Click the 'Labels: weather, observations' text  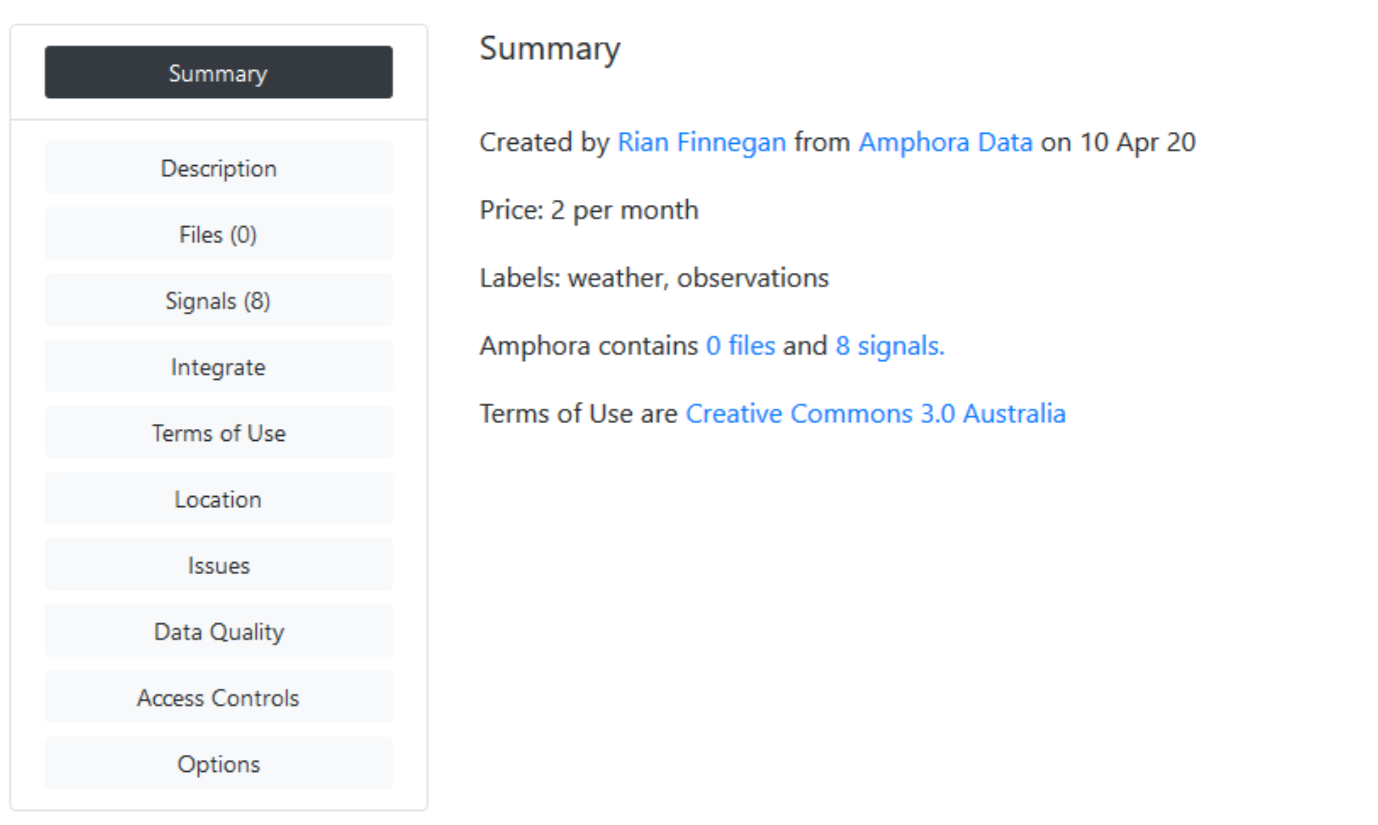(654, 278)
